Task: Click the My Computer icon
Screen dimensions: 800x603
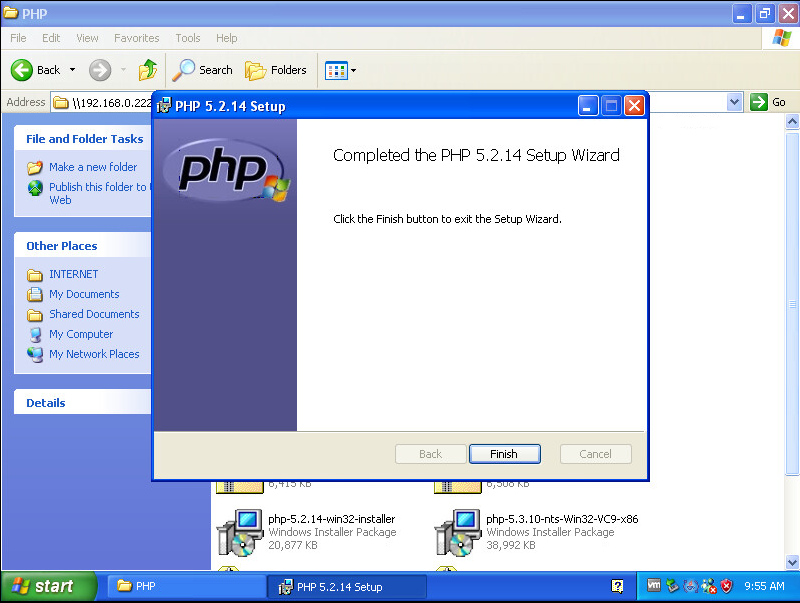Action: 35,335
